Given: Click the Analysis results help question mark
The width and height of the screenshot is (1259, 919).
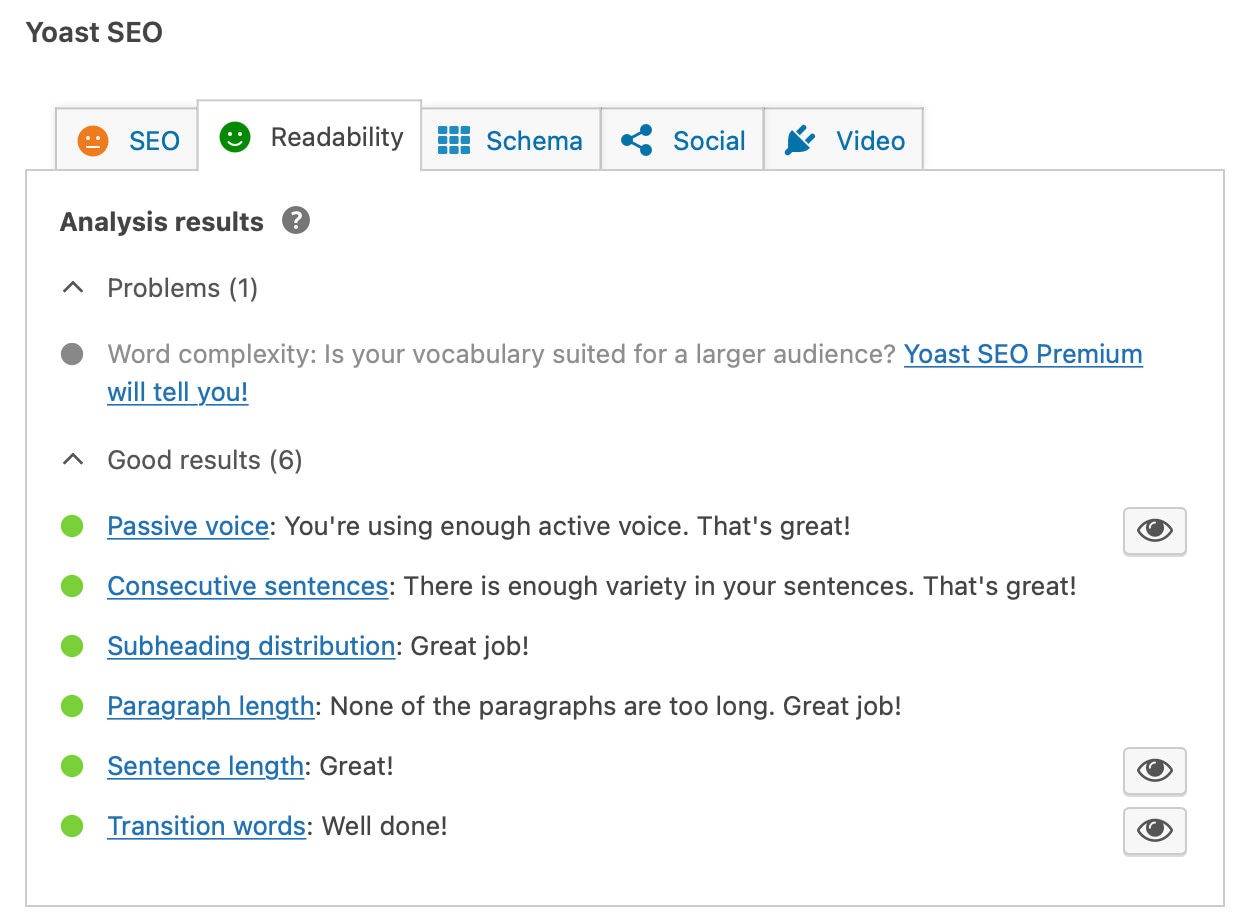Looking at the screenshot, I should tap(296, 221).
